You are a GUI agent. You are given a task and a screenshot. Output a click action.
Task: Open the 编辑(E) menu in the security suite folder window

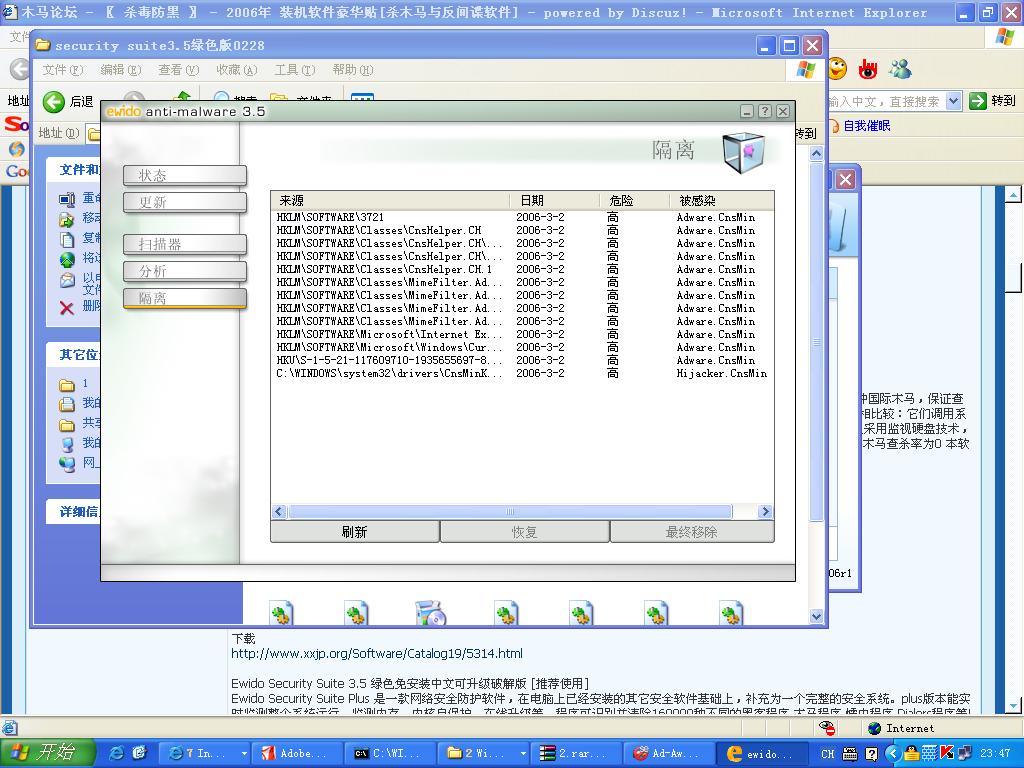tap(120, 70)
